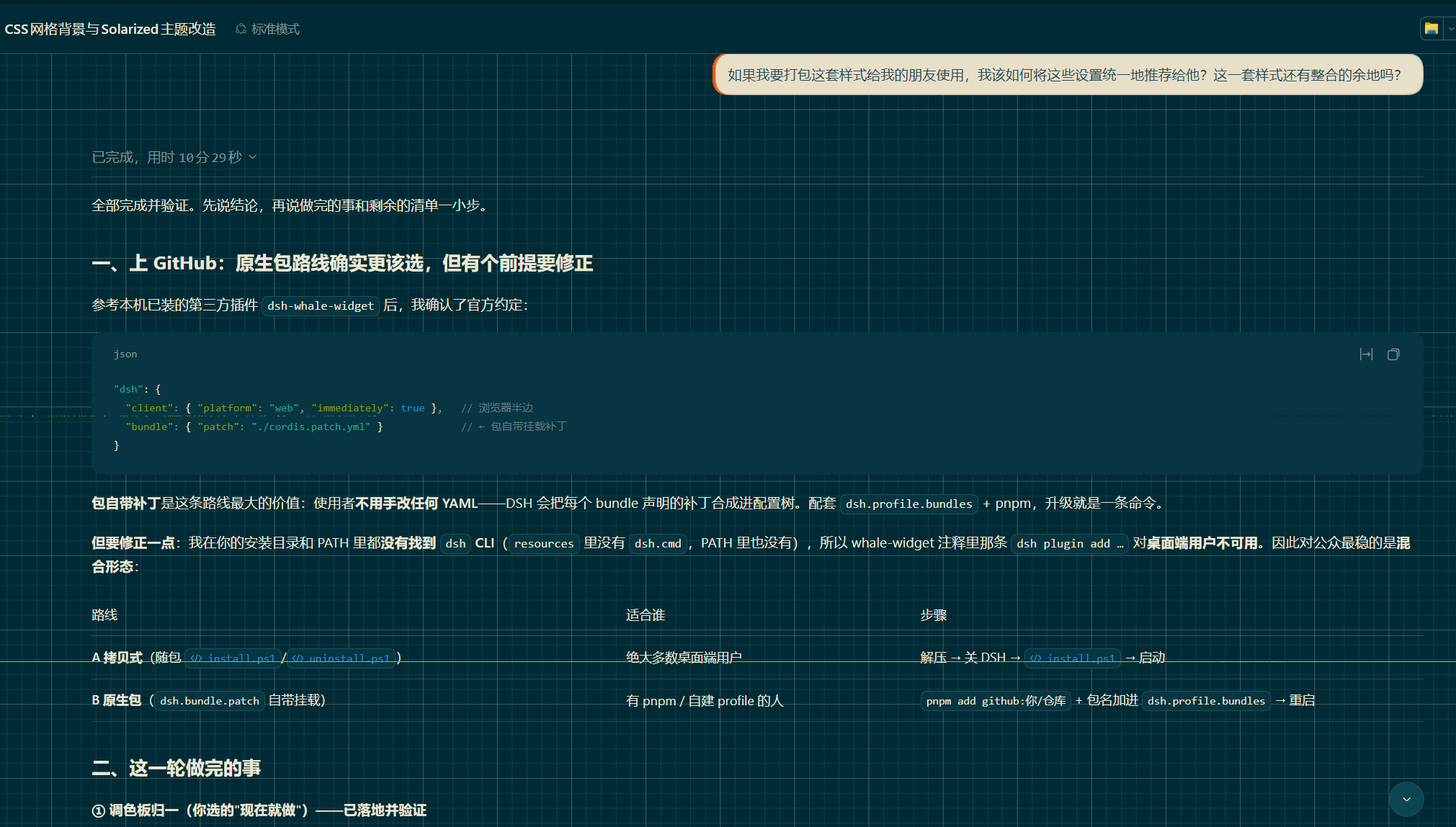Image resolution: width=1456 pixels, height=827 pixels.
Task: Click the dsh.profile.bundles code in paragraph
Action: (908, 504)
